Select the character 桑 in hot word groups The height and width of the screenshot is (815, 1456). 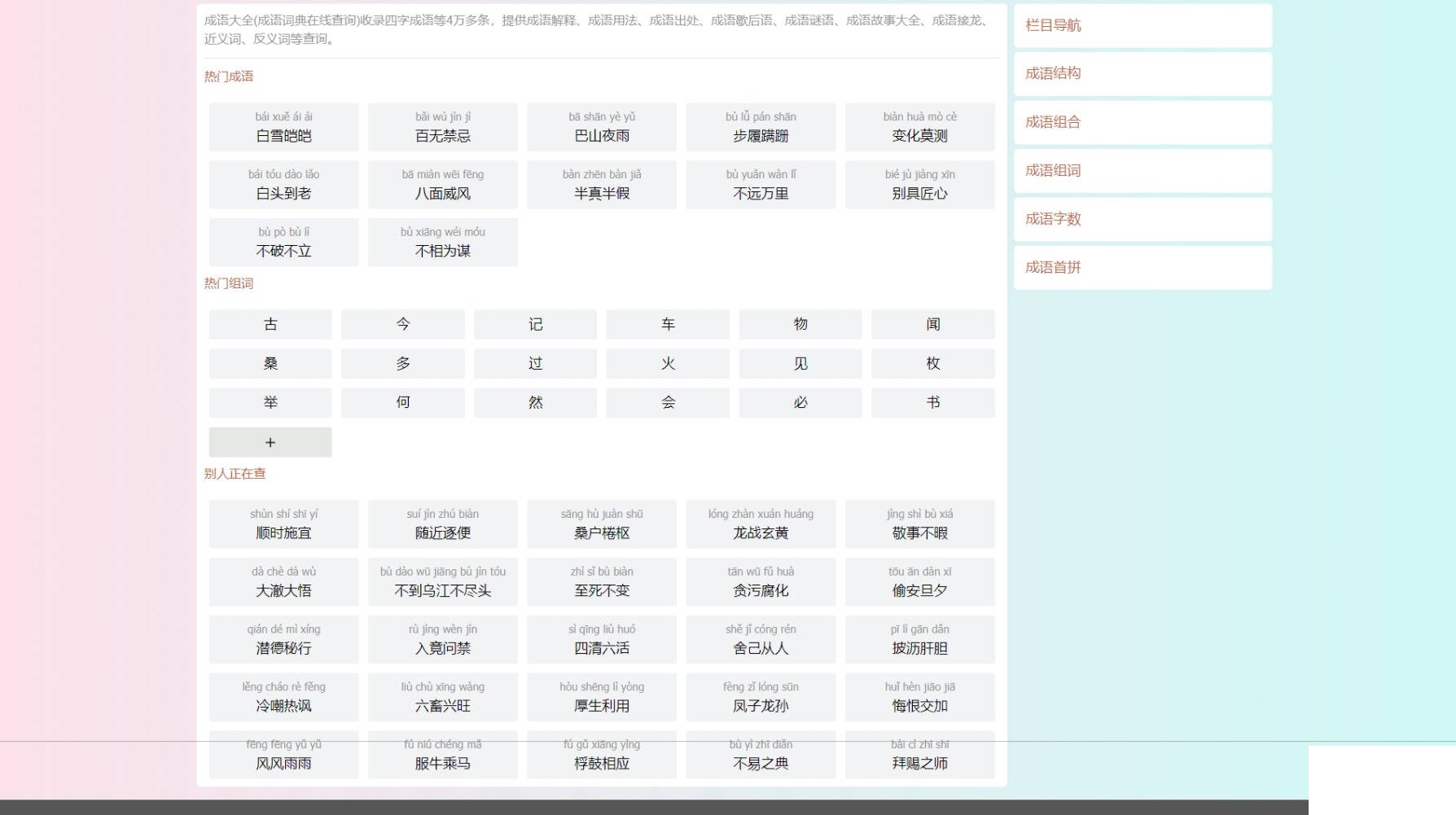click(x=270, y=364)
